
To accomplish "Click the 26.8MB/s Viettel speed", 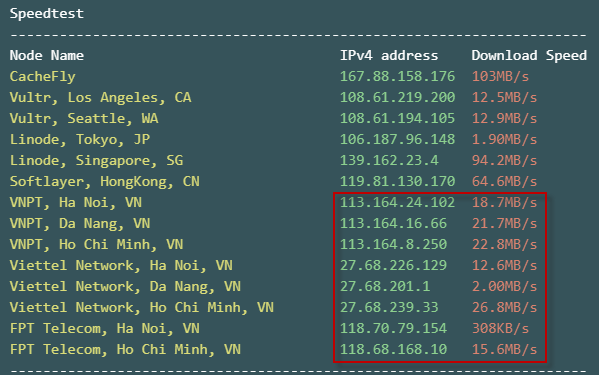I will (504, 307).
